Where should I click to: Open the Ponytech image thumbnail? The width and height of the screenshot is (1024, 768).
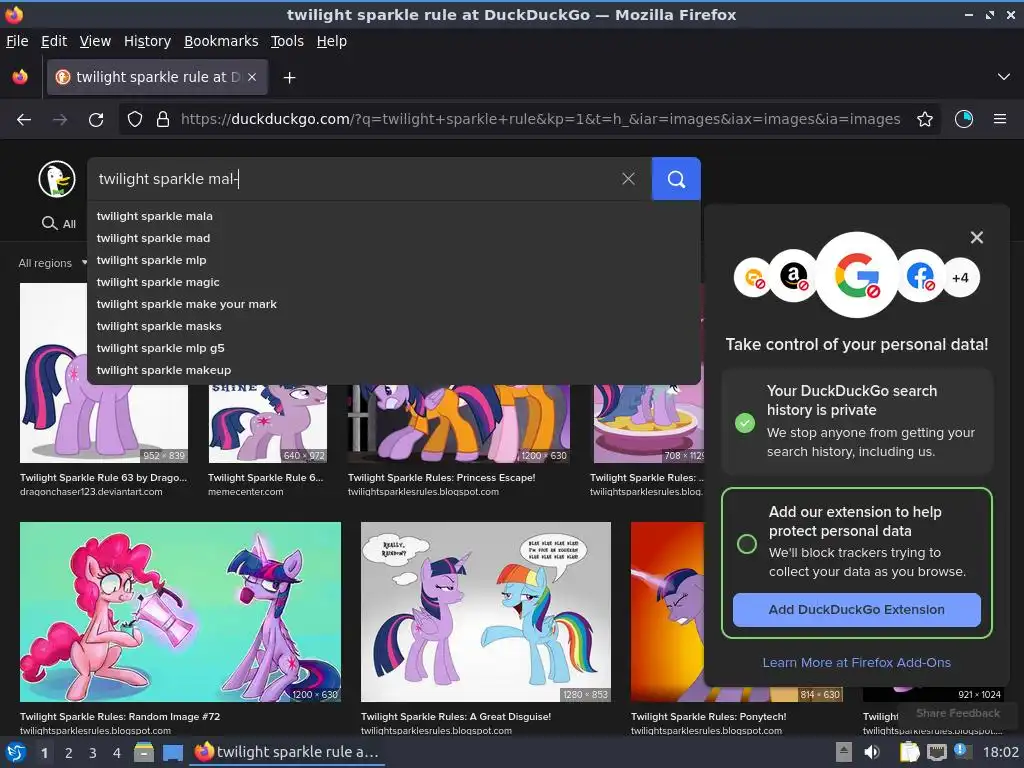667,612
